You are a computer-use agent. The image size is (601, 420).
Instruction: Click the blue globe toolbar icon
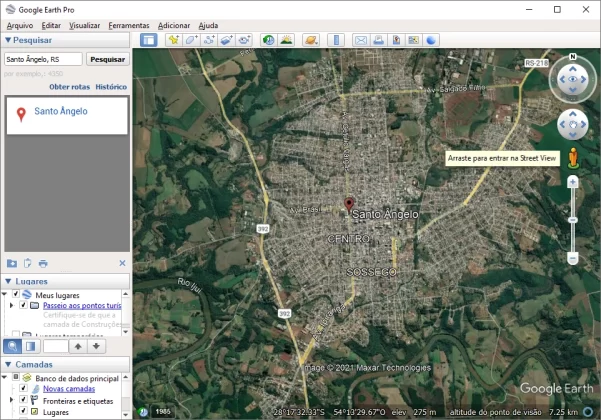pyautogui.click(x=431, y=40)
